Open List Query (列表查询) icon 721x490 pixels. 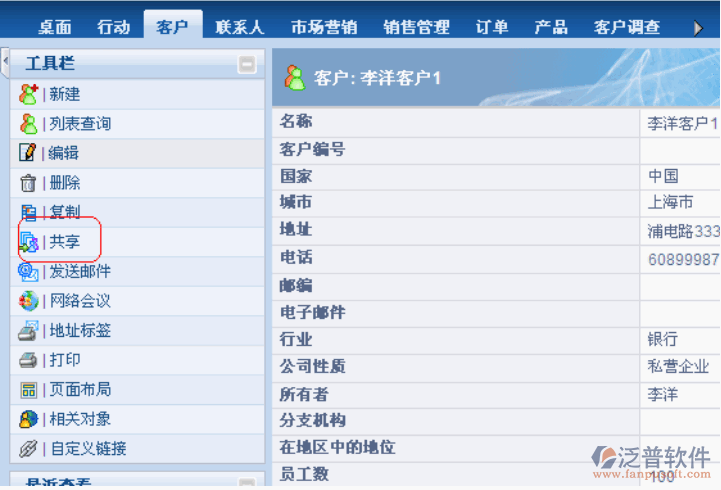28,124
